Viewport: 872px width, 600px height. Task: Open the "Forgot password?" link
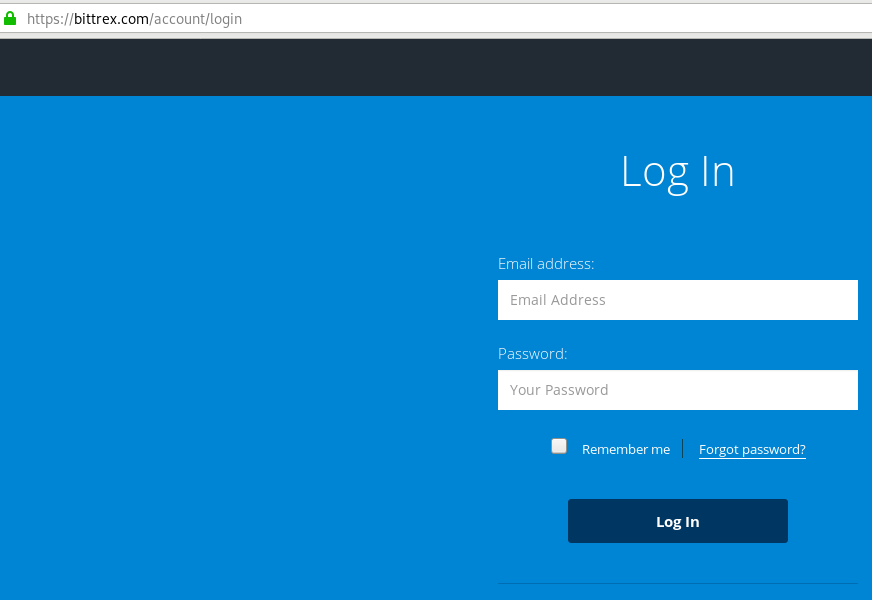752,449
